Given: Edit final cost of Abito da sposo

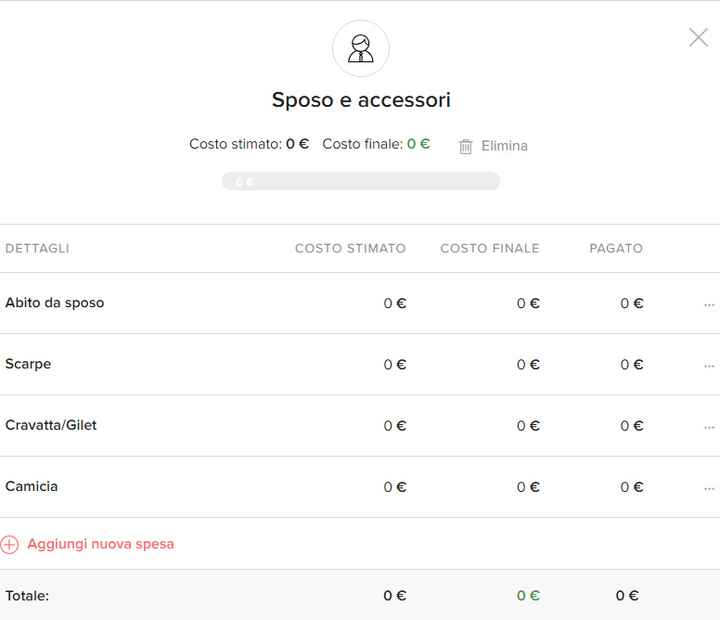Looking at the screenshot, I should tap(528, 303).
